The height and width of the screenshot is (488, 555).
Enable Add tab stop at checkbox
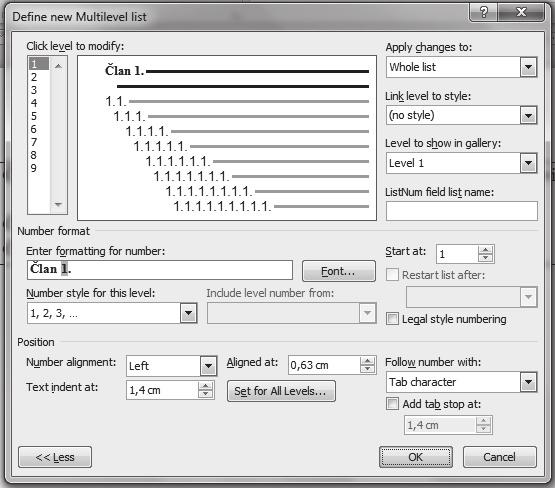click(392, 403)
